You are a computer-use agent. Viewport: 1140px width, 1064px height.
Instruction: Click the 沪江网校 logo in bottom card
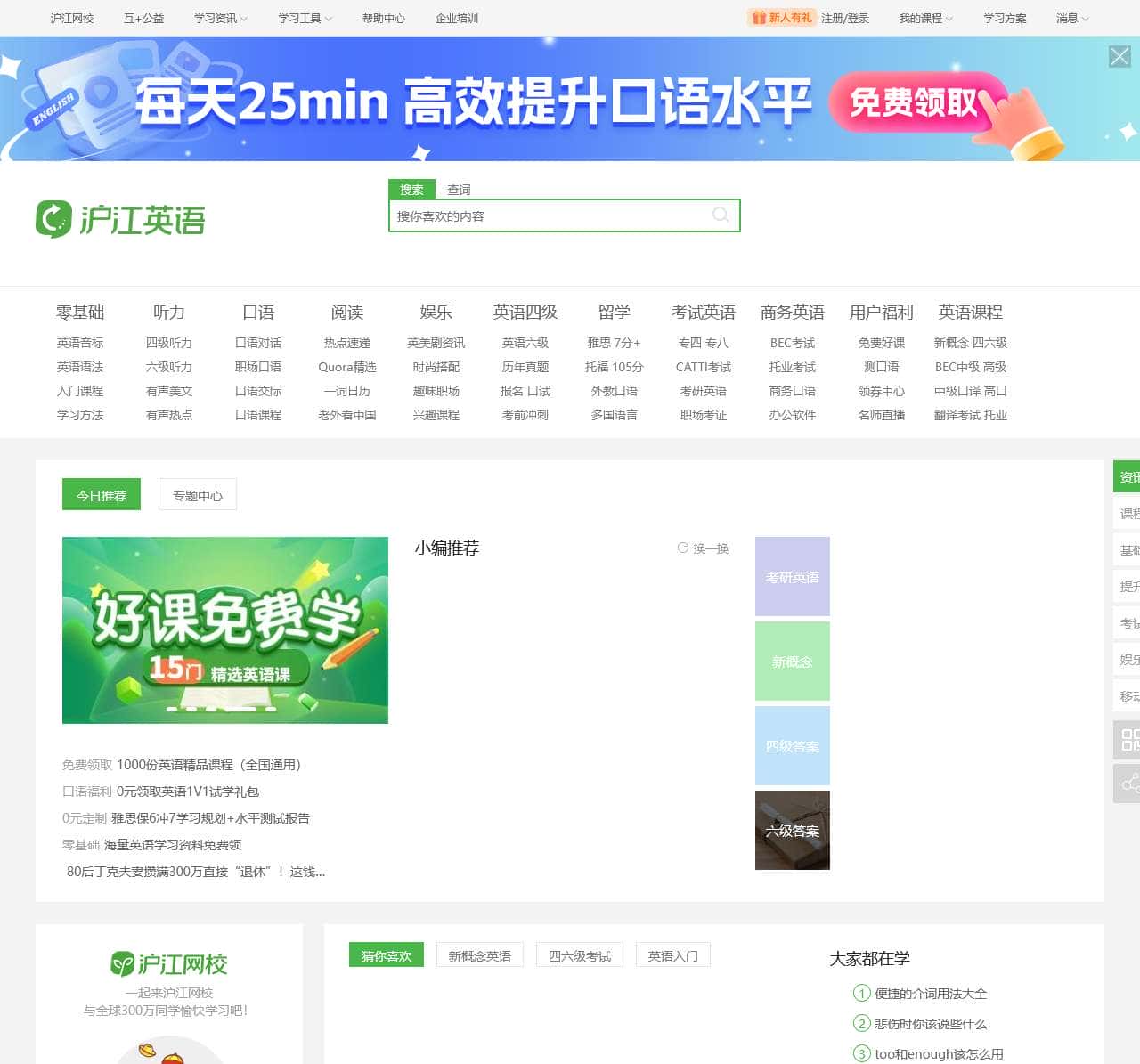coord(169,963)
